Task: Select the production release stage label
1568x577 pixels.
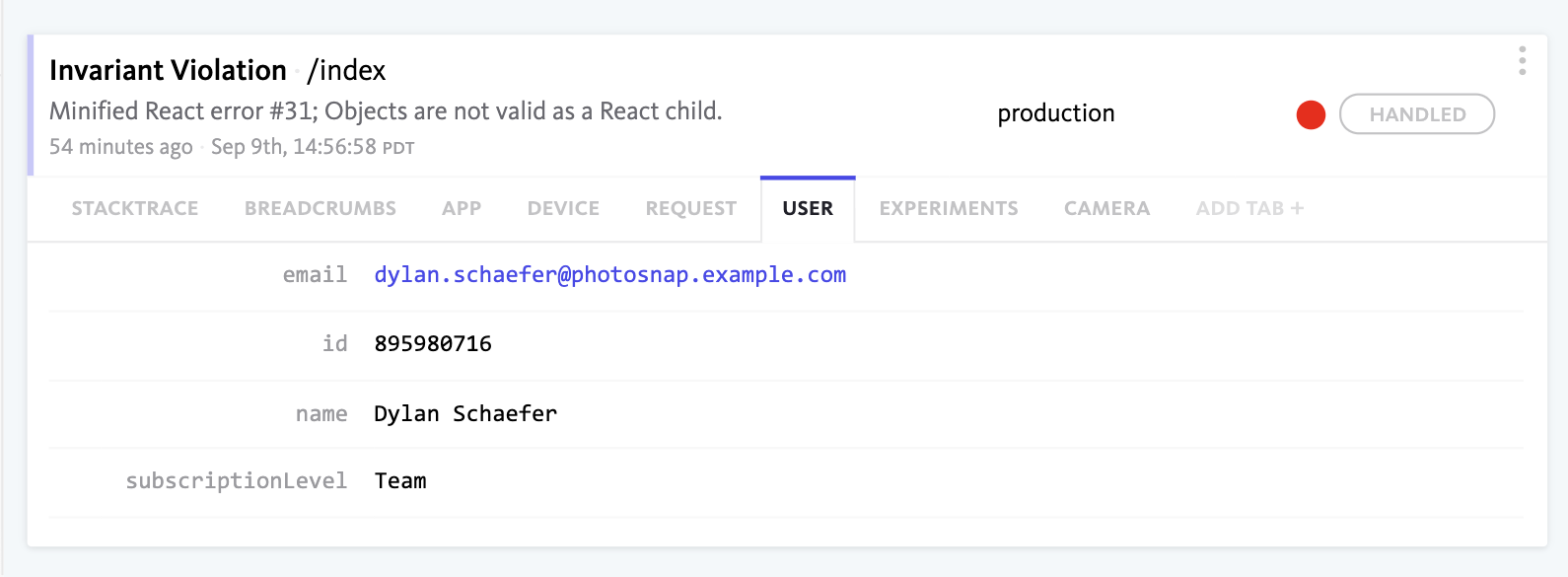Action: (1056, 113)
